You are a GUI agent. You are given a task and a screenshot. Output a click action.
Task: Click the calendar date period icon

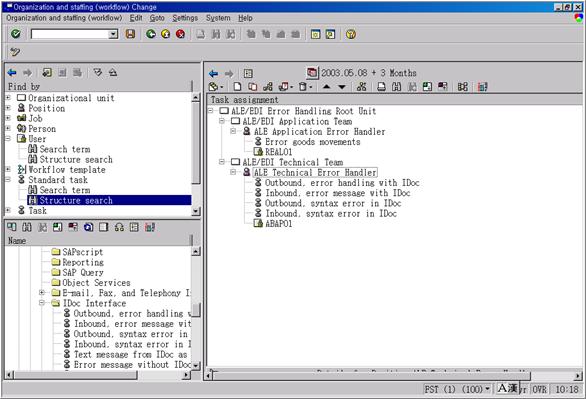point(312,72)
